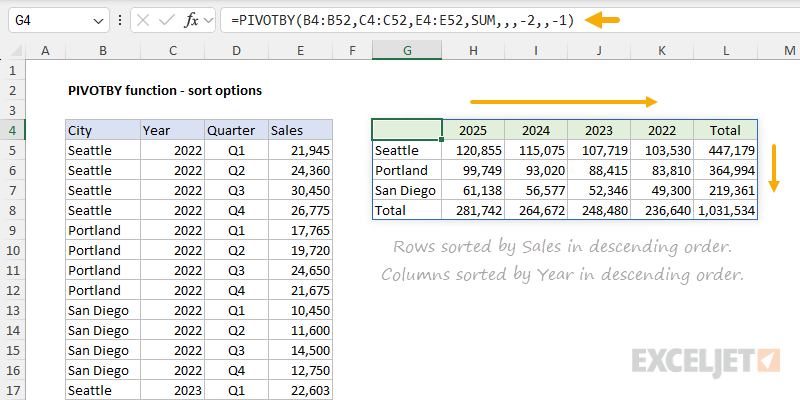Select column B header
Viewport: 800px width, 400px height.
coord(103,51)
